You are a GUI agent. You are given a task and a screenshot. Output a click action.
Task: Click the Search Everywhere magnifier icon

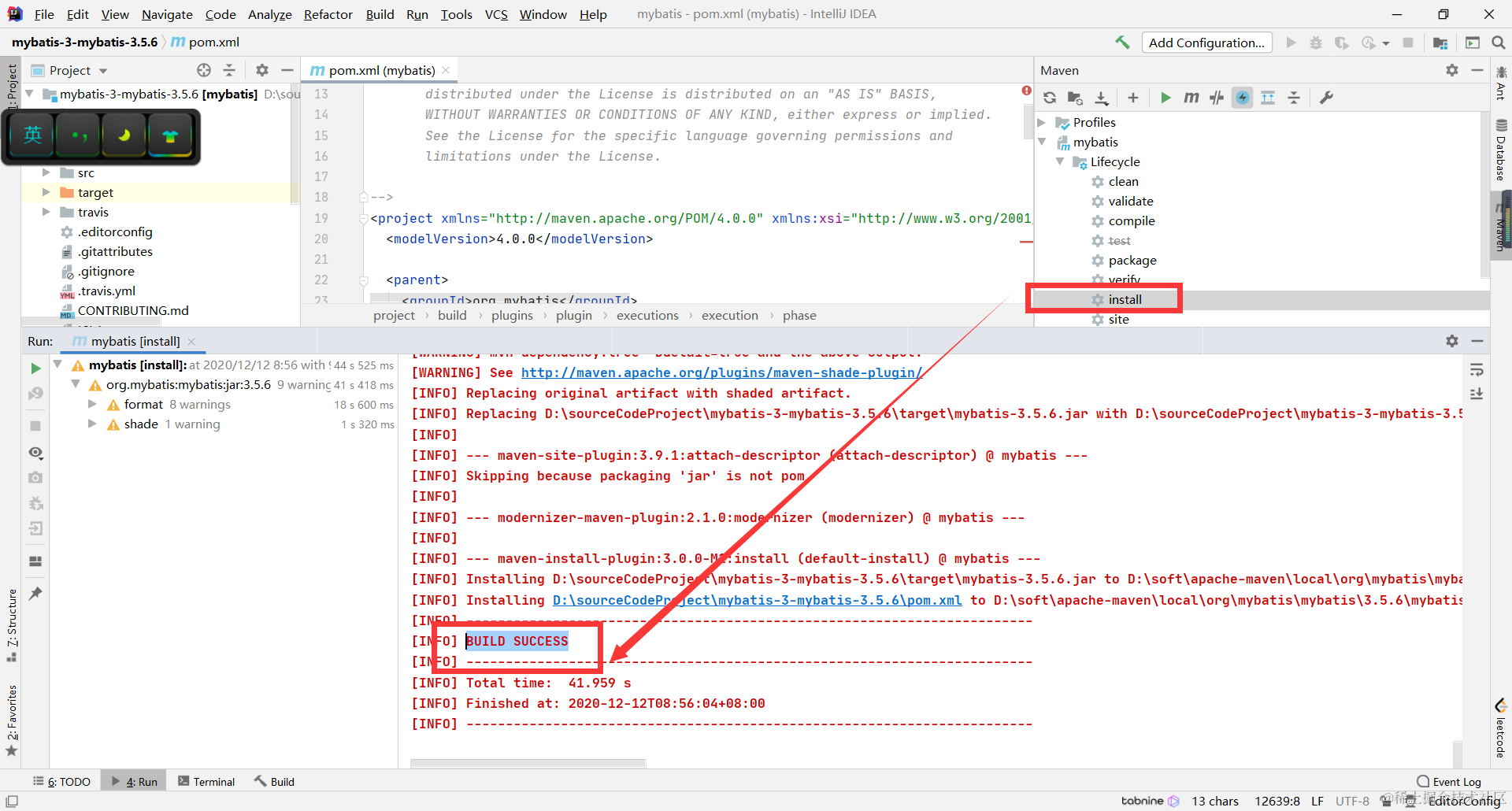coord(1498,43)
